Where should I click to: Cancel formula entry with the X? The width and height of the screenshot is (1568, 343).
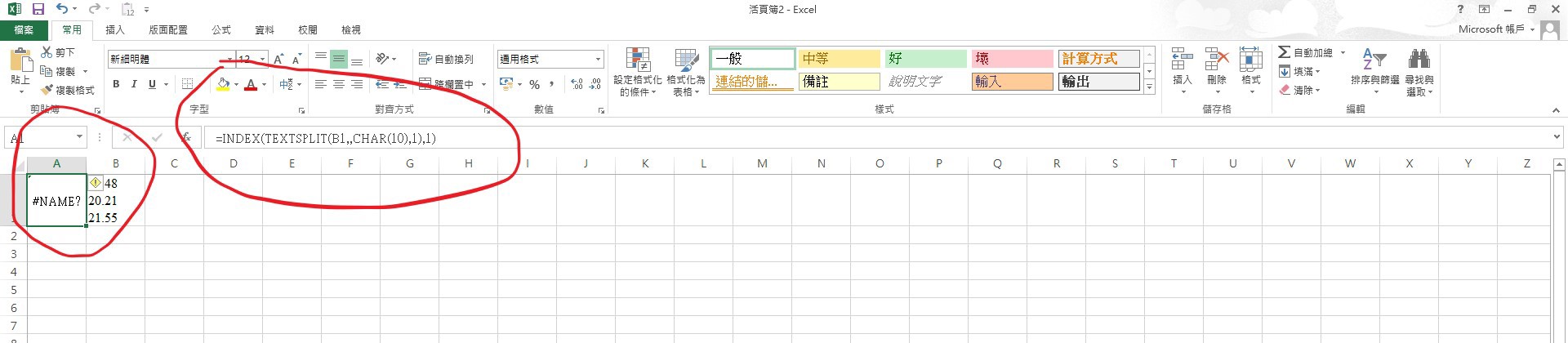pyautogui.click(x=127, y=137)
